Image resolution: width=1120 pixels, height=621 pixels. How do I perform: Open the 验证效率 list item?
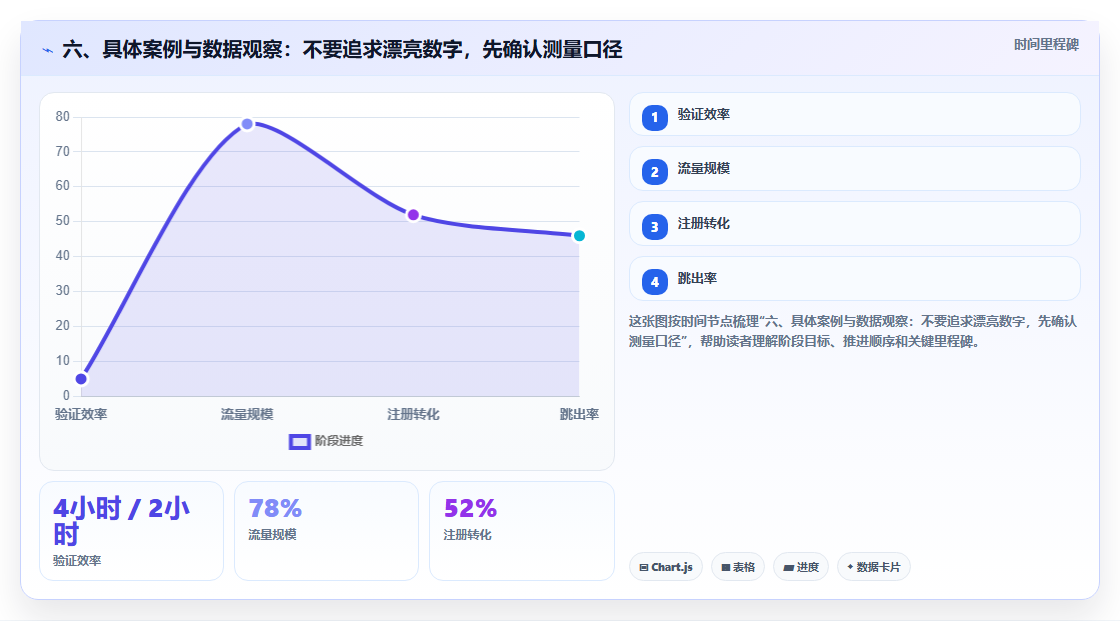pyautogui.click(x=854, y=114)
